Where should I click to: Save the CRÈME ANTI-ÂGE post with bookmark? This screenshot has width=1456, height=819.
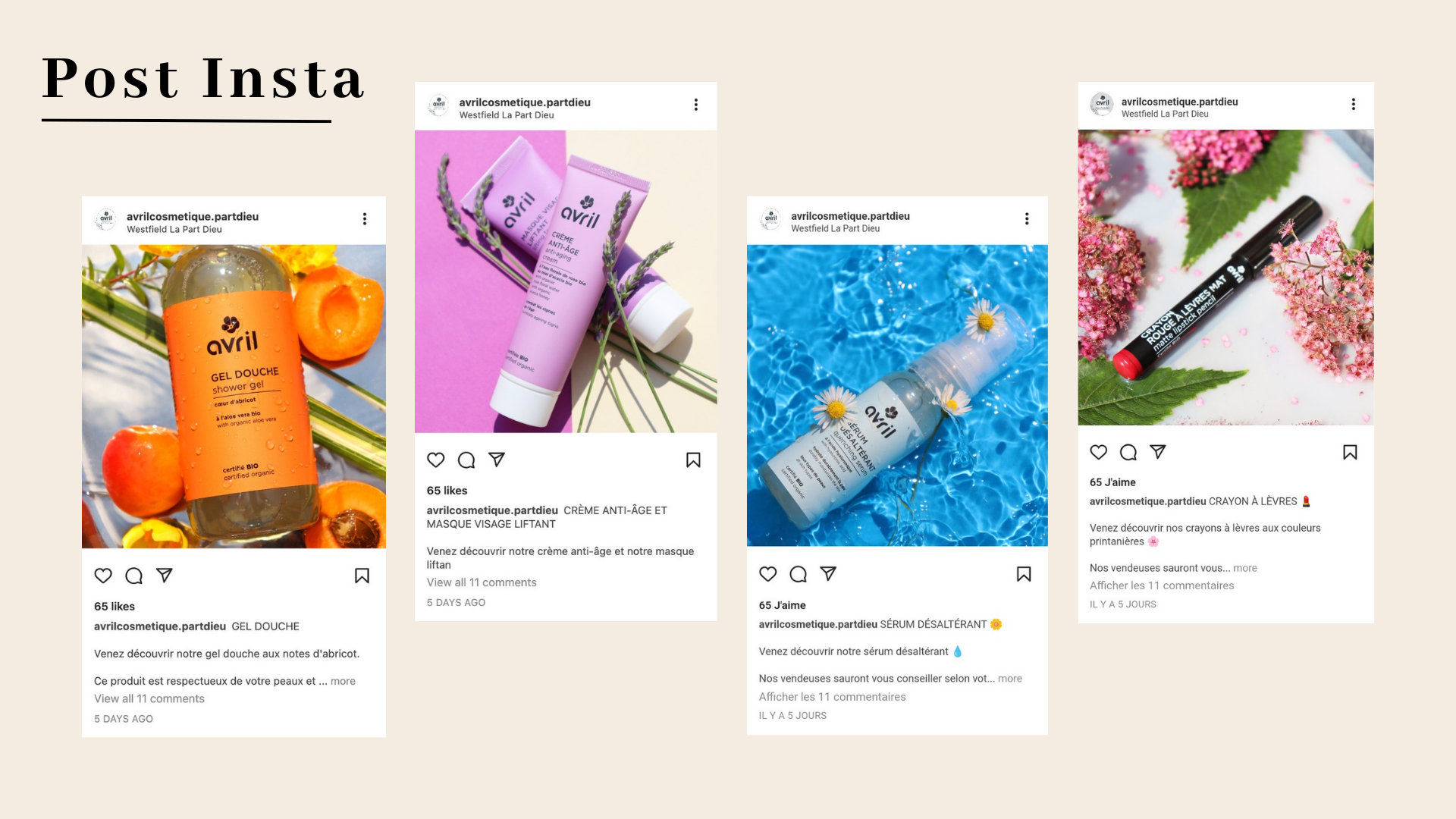pyautogui.click(x=693, y=460)
